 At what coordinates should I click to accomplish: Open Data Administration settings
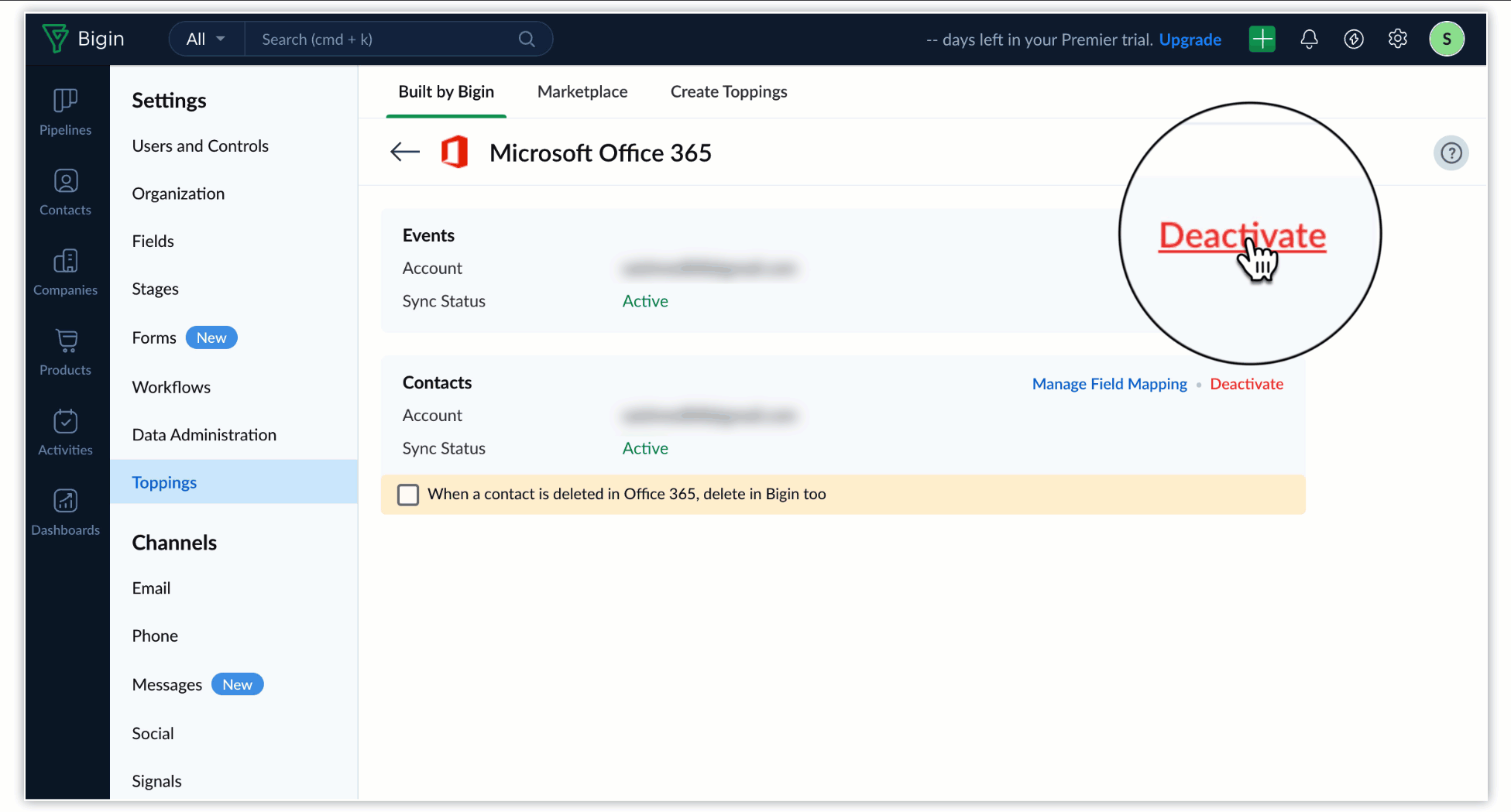[204, 434]
